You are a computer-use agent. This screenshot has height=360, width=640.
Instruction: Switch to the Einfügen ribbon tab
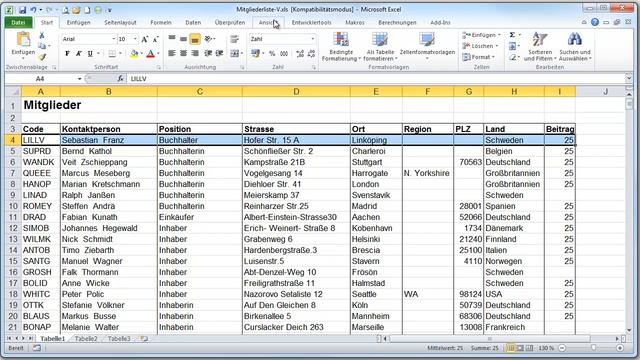point(78,22)
